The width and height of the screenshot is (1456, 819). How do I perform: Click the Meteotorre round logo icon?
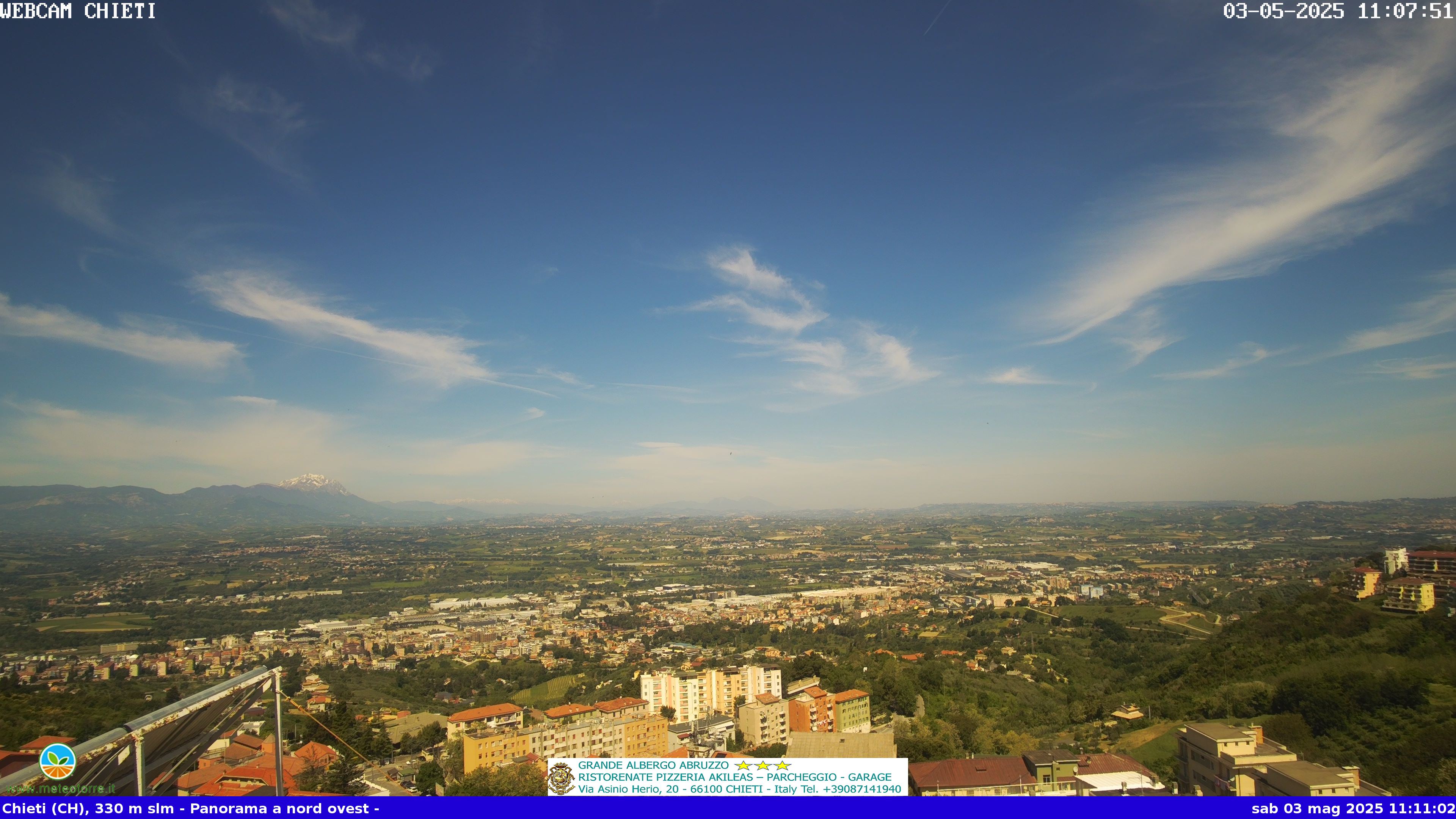click(58, 761)
